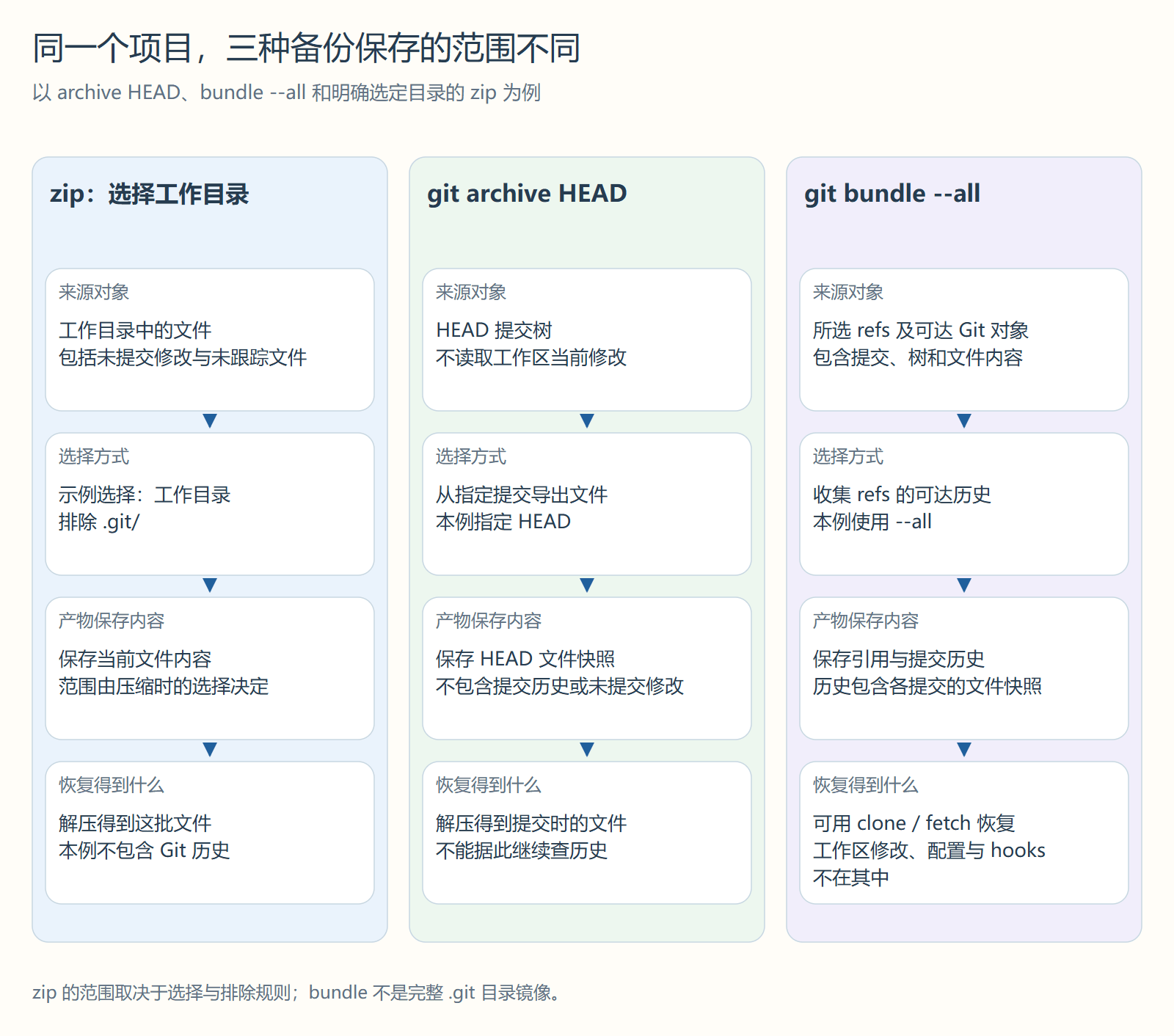Click 产物保存内容 label in git bundle column

pyautogui.click(x=866, y=621)
